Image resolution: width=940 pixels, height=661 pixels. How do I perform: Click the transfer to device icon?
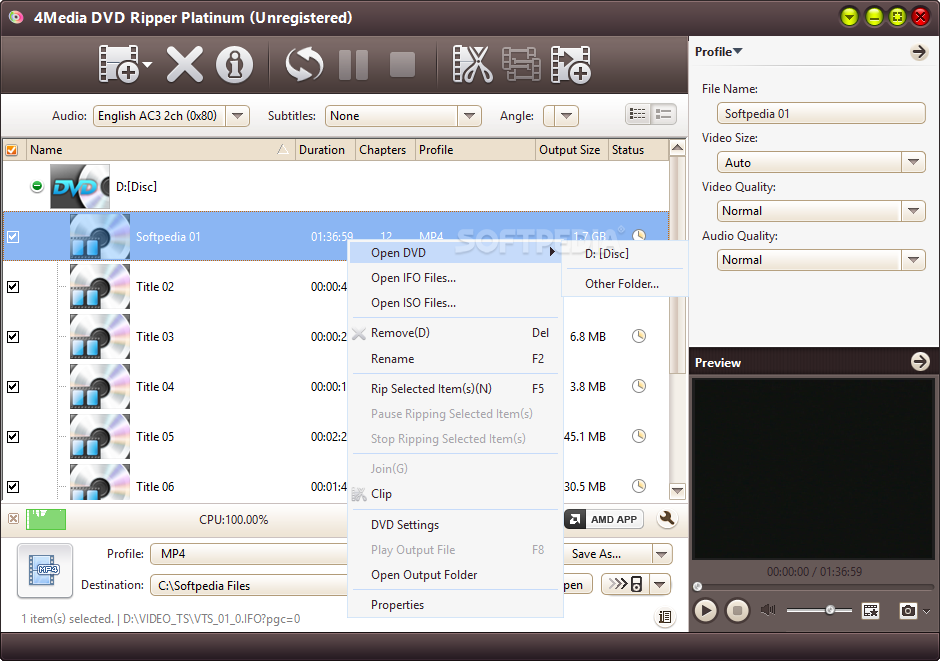(625, 584)
